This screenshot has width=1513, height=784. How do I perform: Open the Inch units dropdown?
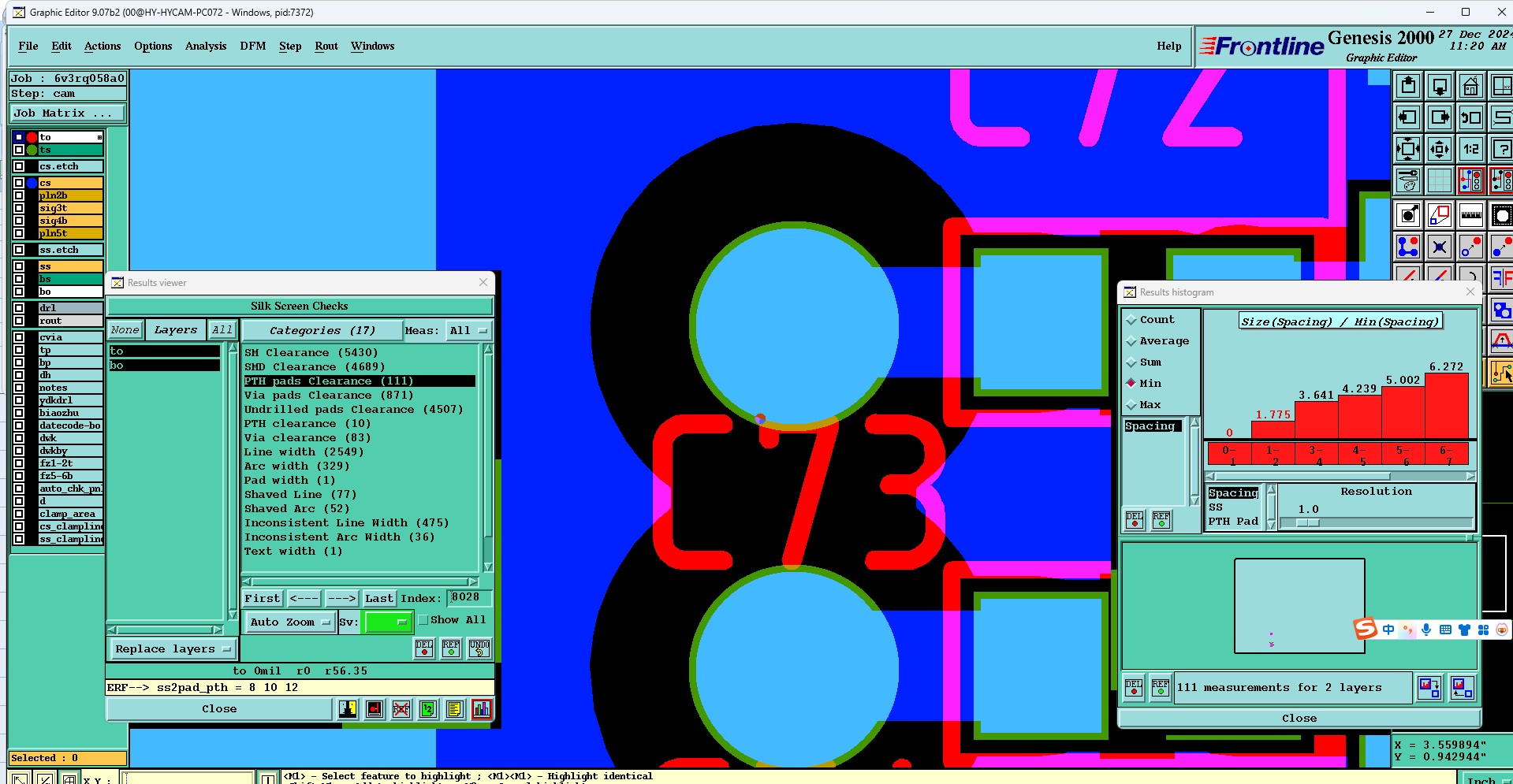click(x=1489, y=780)
